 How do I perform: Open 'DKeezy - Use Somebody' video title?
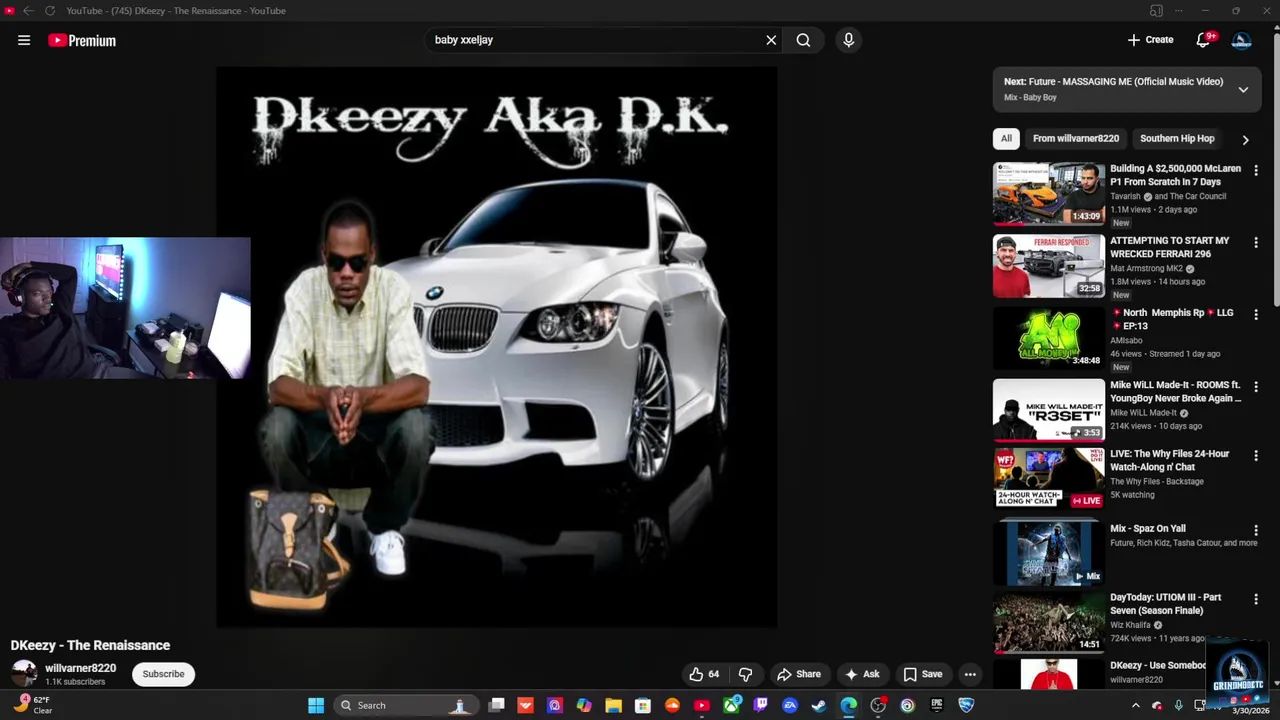pyautogui.click(x=1158, y=666)
